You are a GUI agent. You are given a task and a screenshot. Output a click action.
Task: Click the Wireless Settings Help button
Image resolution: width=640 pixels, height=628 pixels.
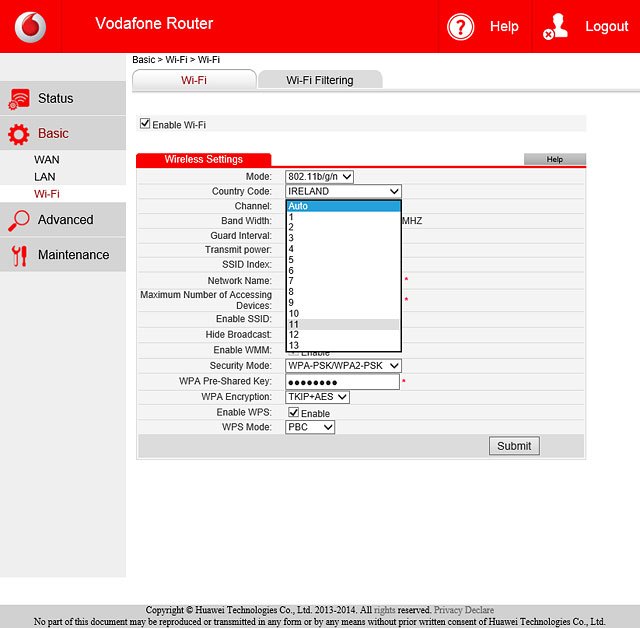pyautogui.click(x=555, y=159)
